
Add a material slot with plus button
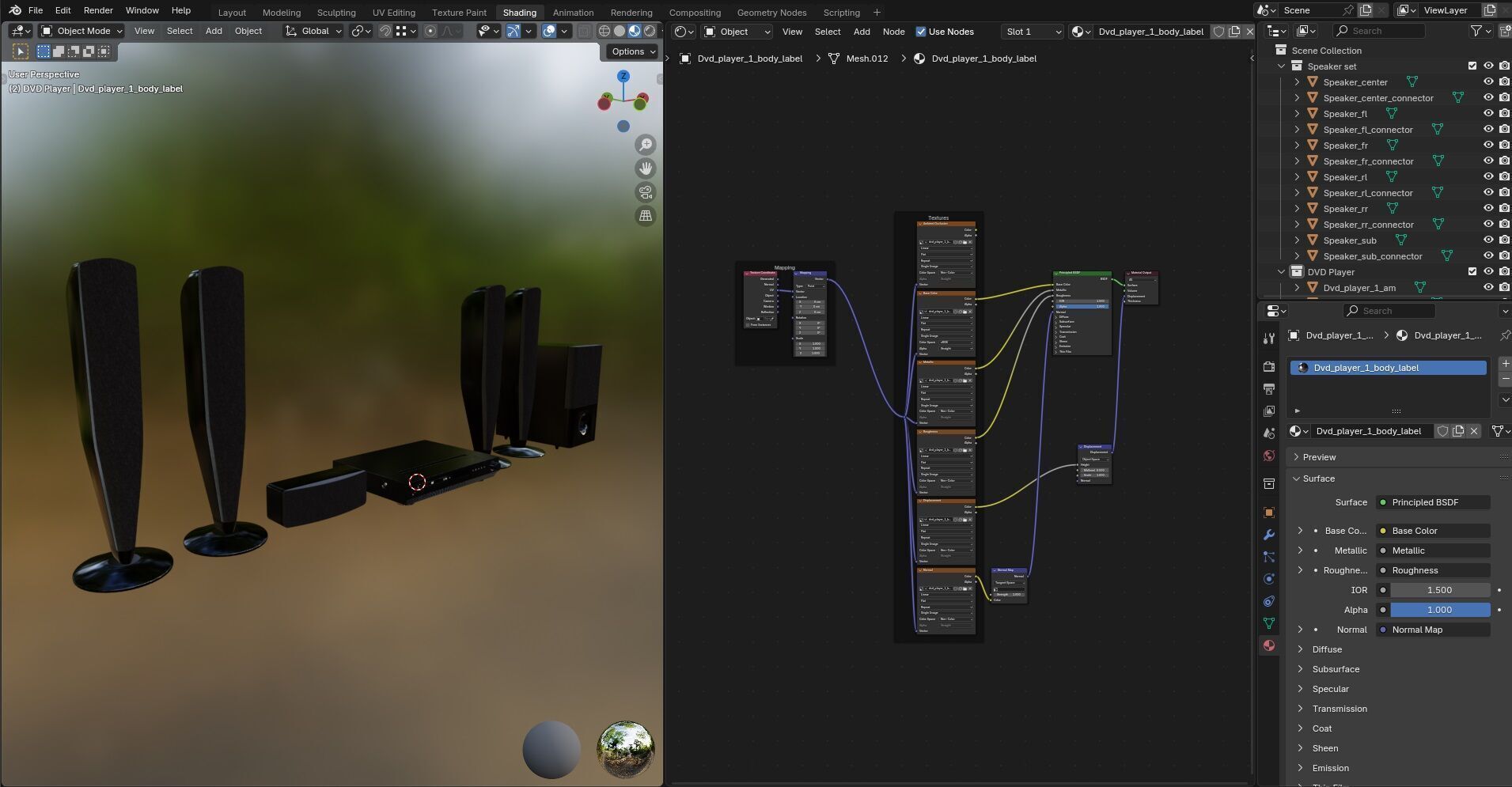[x=1505, y=364]
